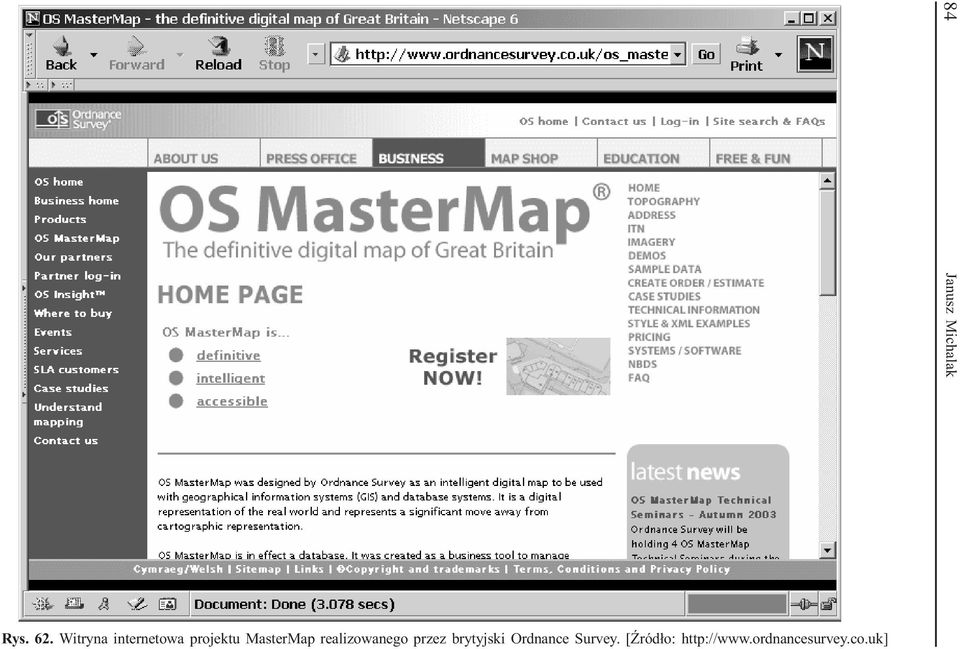Click the status bar progress meter

737,604
